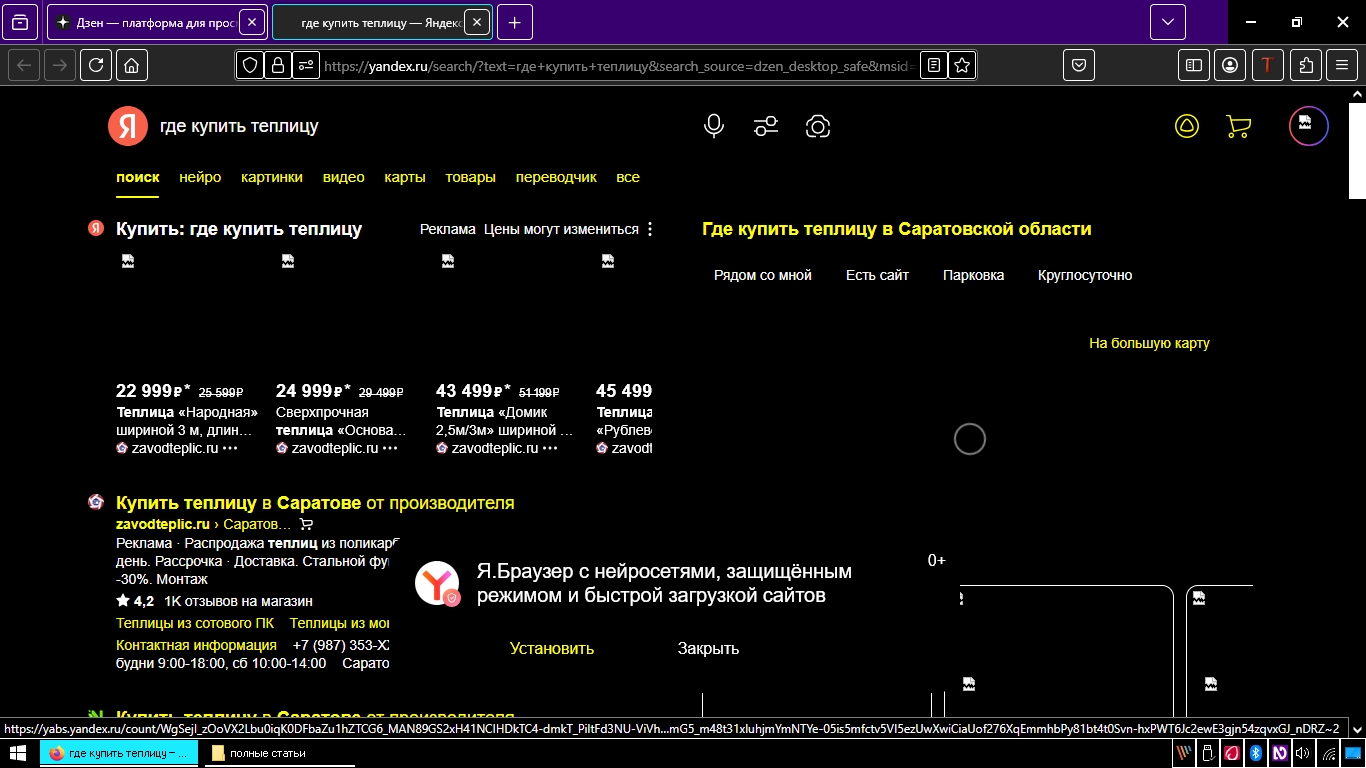Reload the current page

[95, 65]
